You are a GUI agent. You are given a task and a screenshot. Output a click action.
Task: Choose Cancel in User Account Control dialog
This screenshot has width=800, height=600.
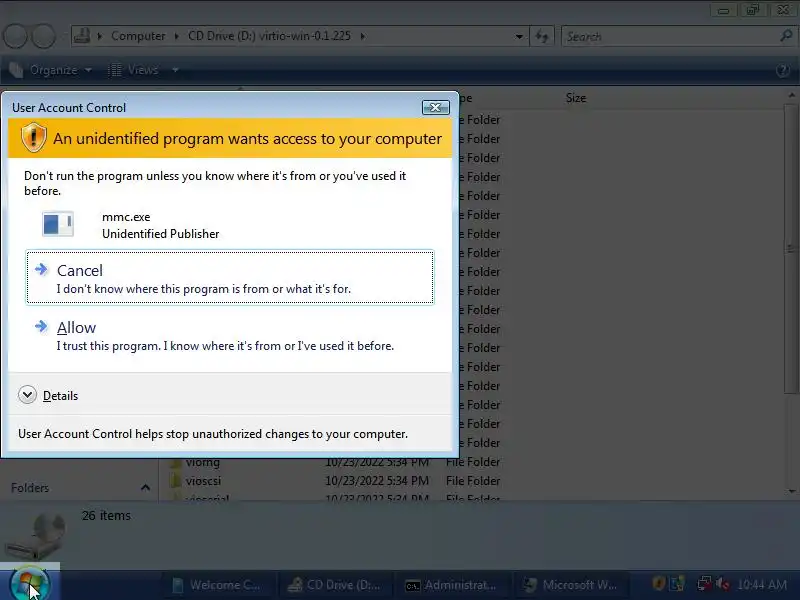[x=230, y=278]
